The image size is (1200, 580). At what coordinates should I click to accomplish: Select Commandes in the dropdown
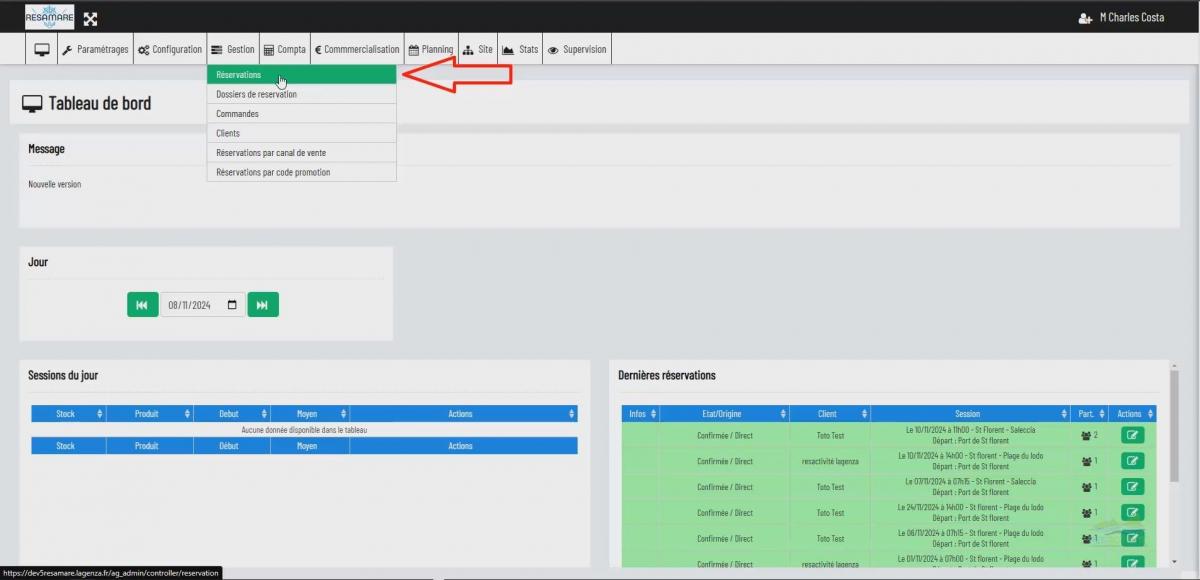(301, 114)
